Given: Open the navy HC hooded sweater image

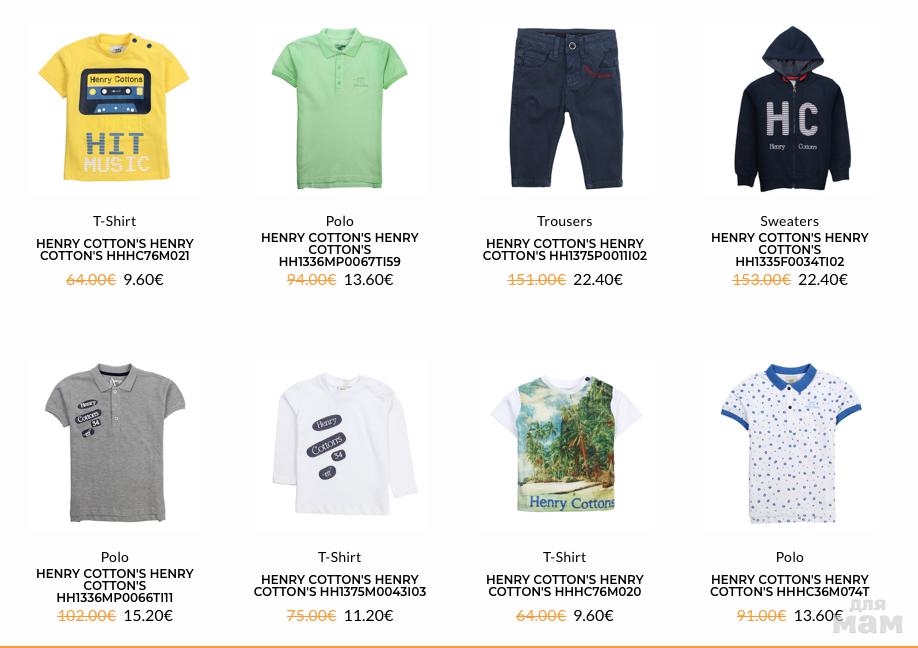Looking at the screenshot, I should (x=790, y=109).
